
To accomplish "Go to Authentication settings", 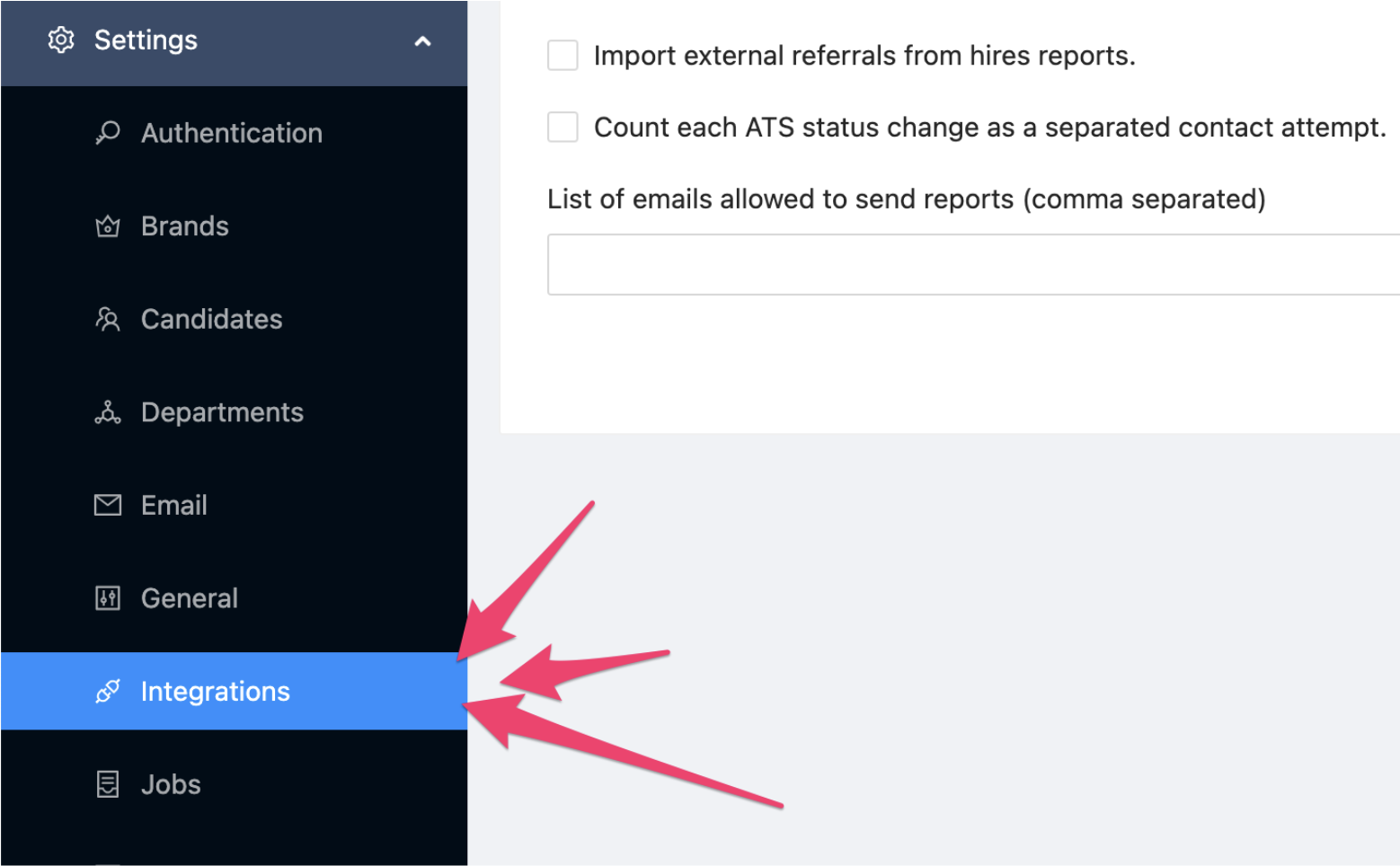I will 231,132.
